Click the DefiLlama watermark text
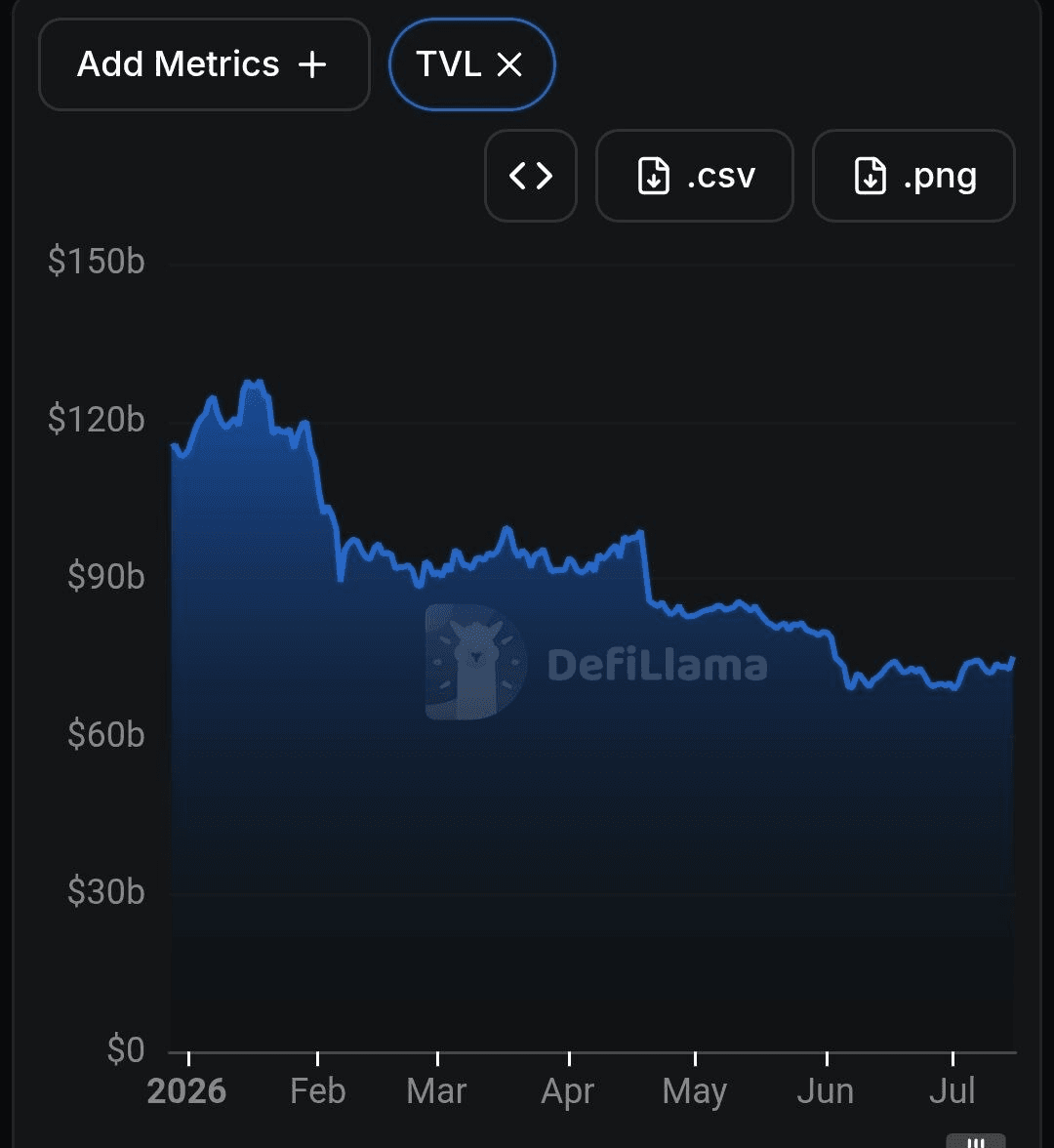The width and height of the screenshot is (1054, 1148). point(658,665)
